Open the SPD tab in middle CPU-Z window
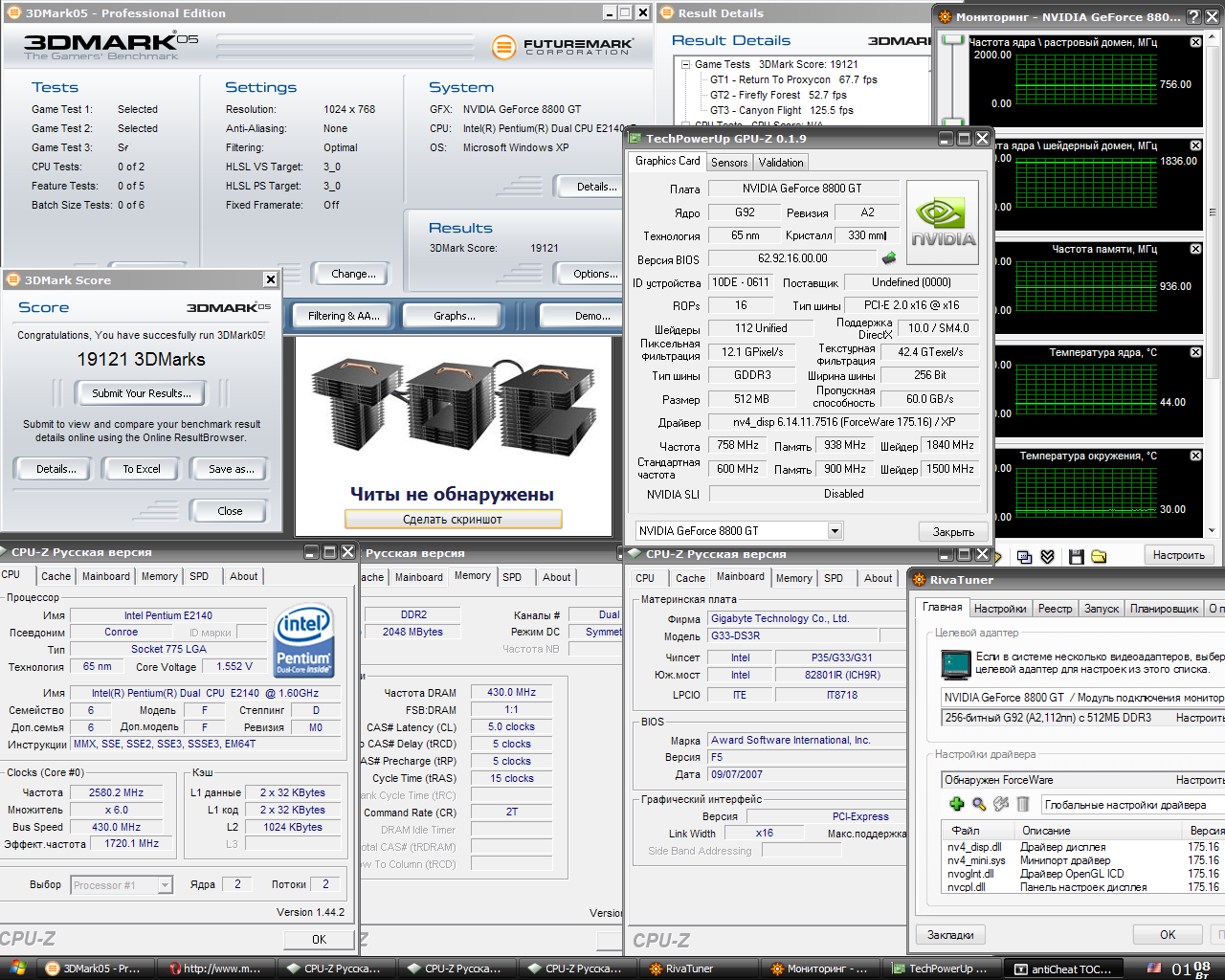This screenshot has height=980, width=1225. 512,577
